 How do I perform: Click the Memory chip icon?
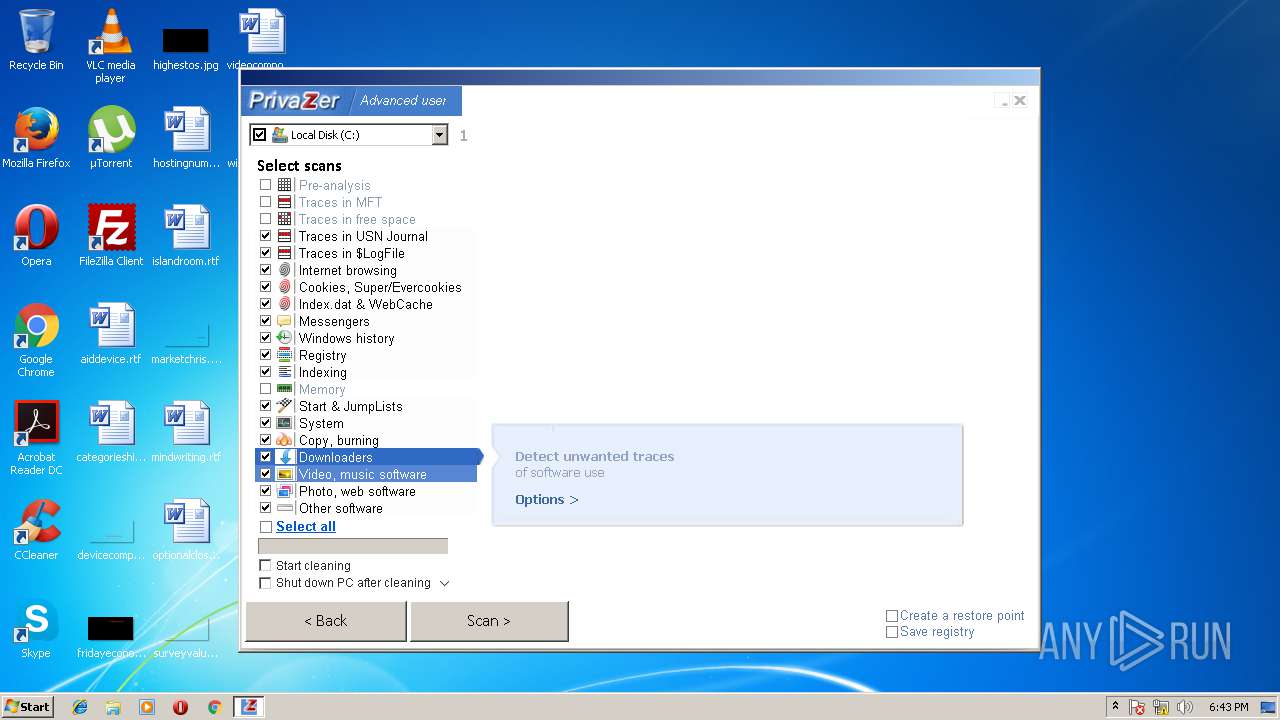tap(285, 389)
